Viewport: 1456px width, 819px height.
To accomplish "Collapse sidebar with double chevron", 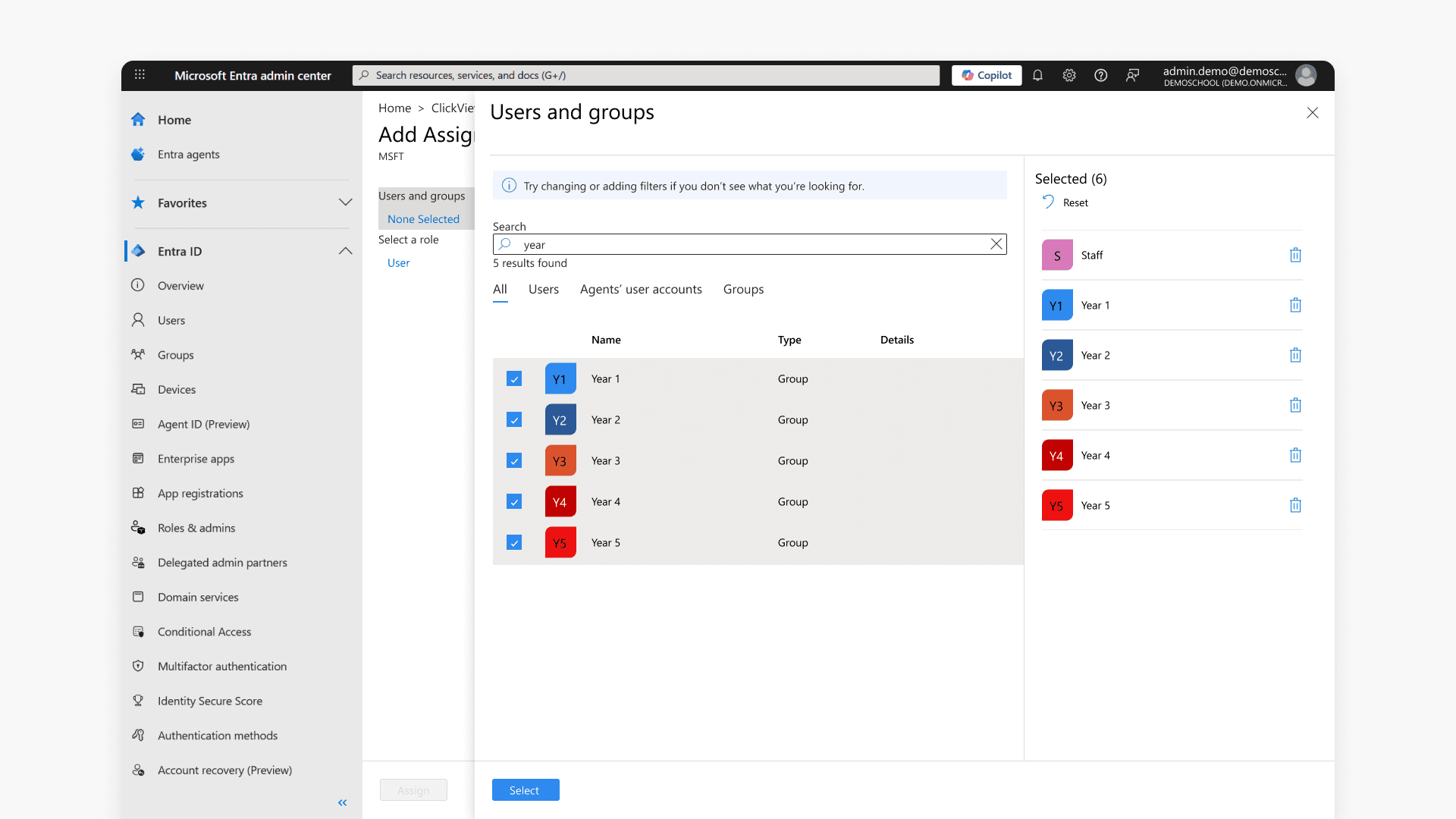I will [x=343, y=802].
